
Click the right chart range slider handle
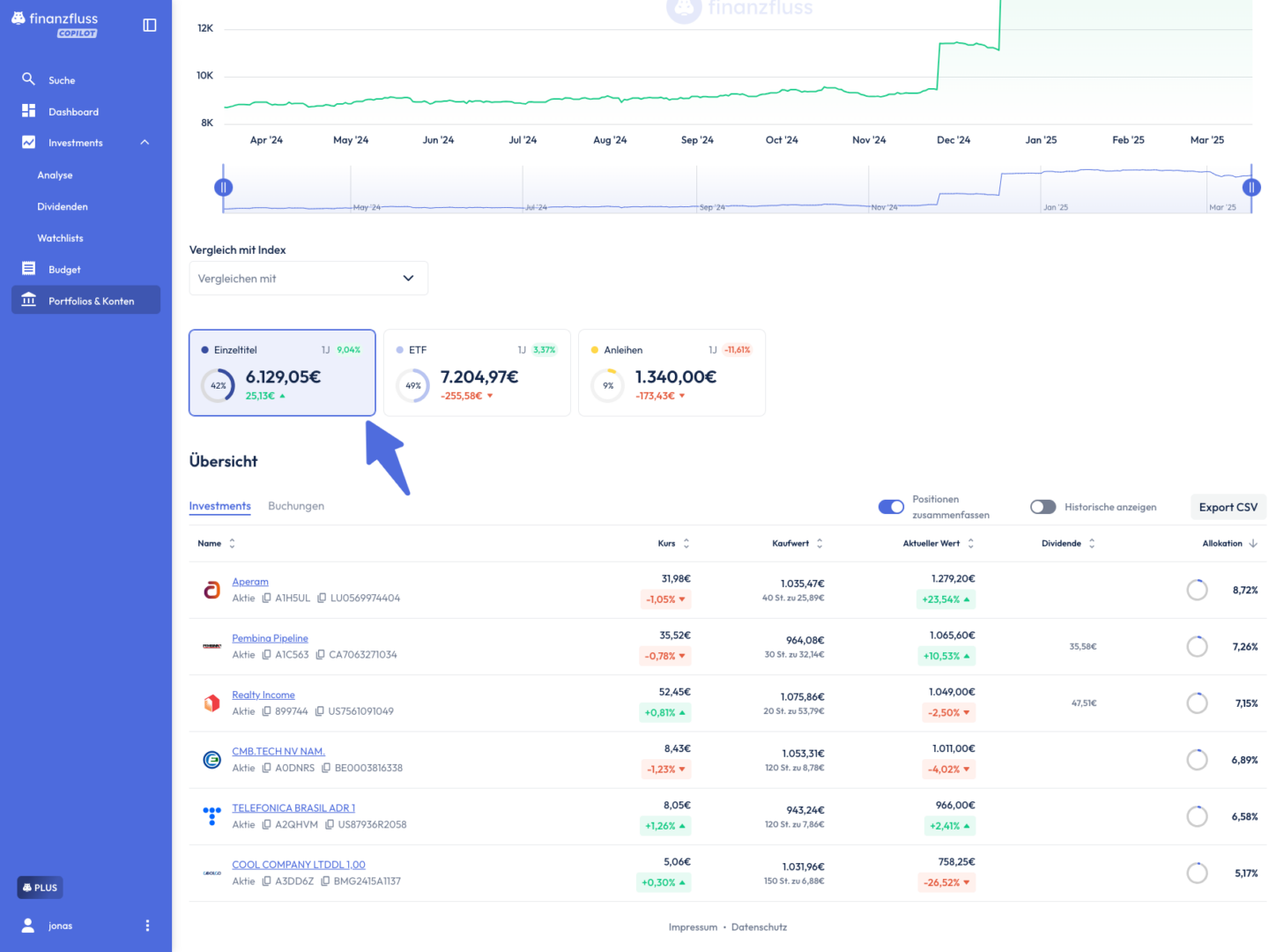pos(1251,187)
